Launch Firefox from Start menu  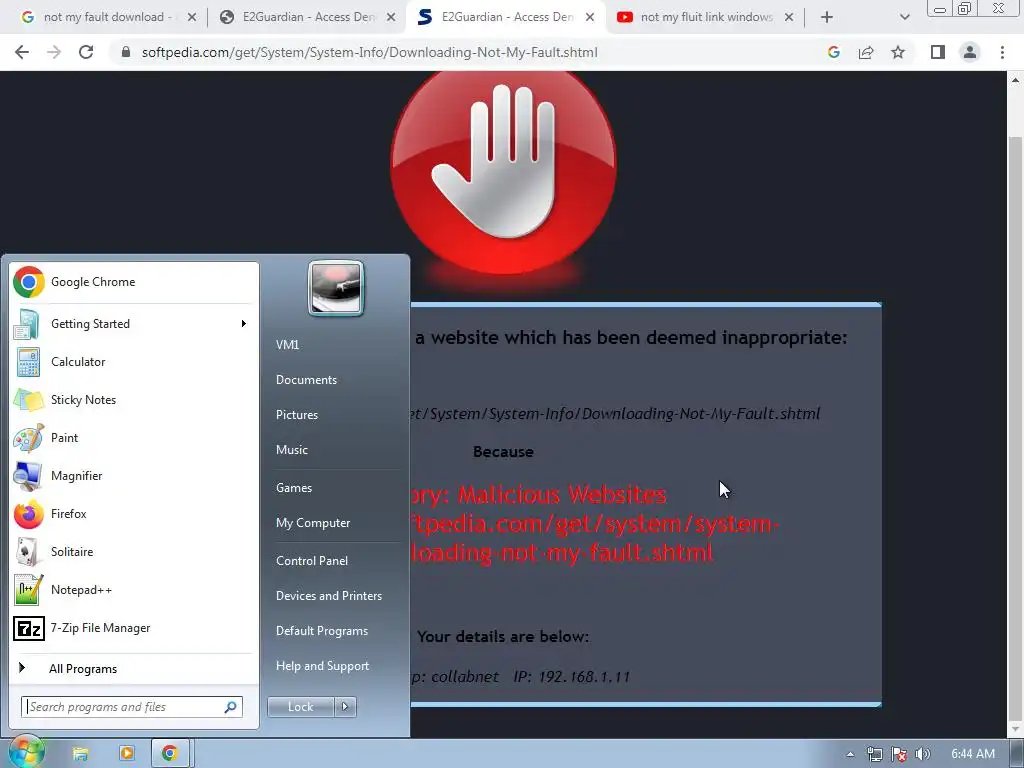point(134,514)
